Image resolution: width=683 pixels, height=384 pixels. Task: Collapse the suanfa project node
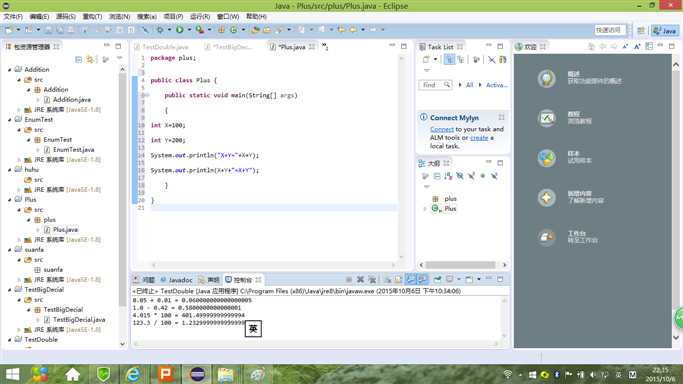[10, 249]
